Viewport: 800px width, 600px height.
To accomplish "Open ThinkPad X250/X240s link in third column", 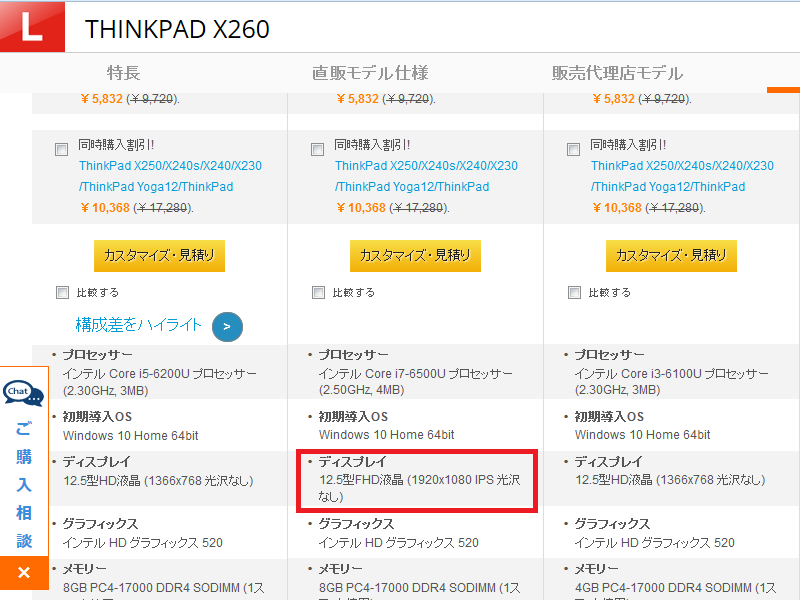I will pos(683,176).
